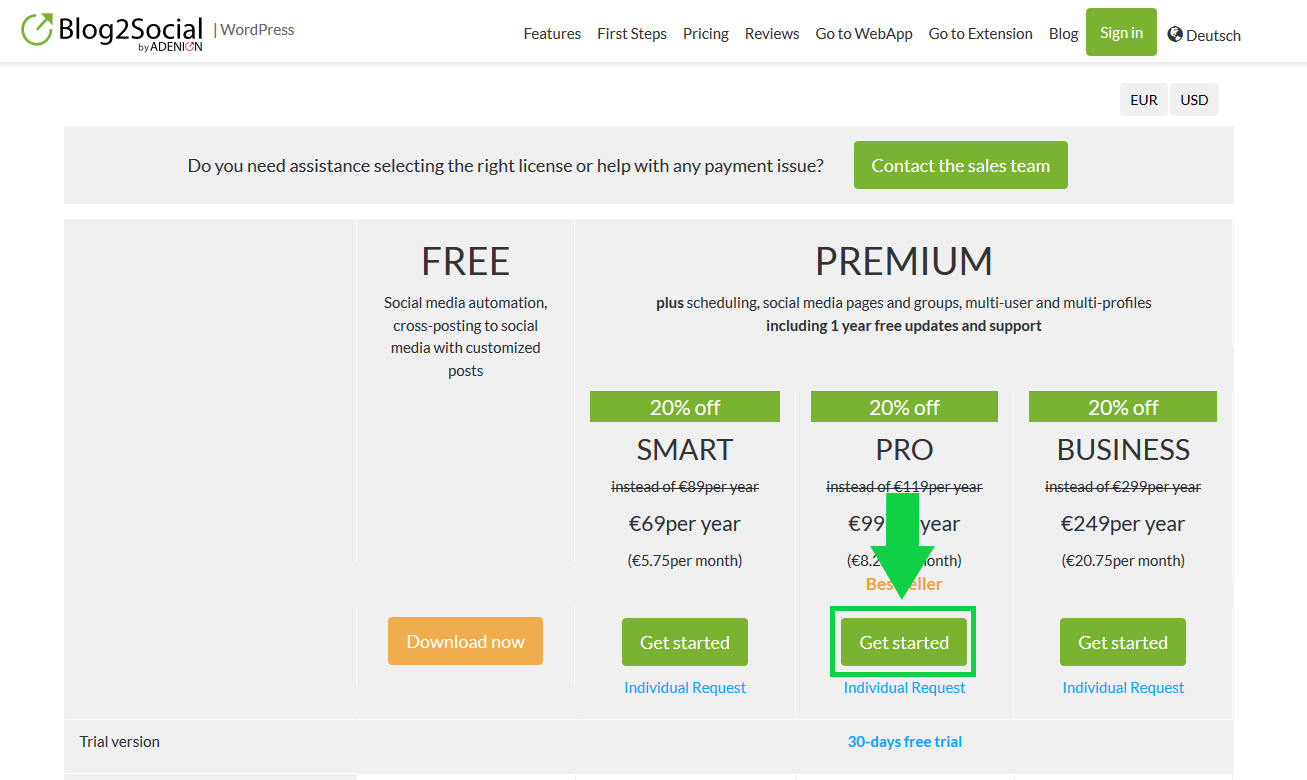Click the Blog2Social logo
1307x780 pixels.
pos(112,32)
